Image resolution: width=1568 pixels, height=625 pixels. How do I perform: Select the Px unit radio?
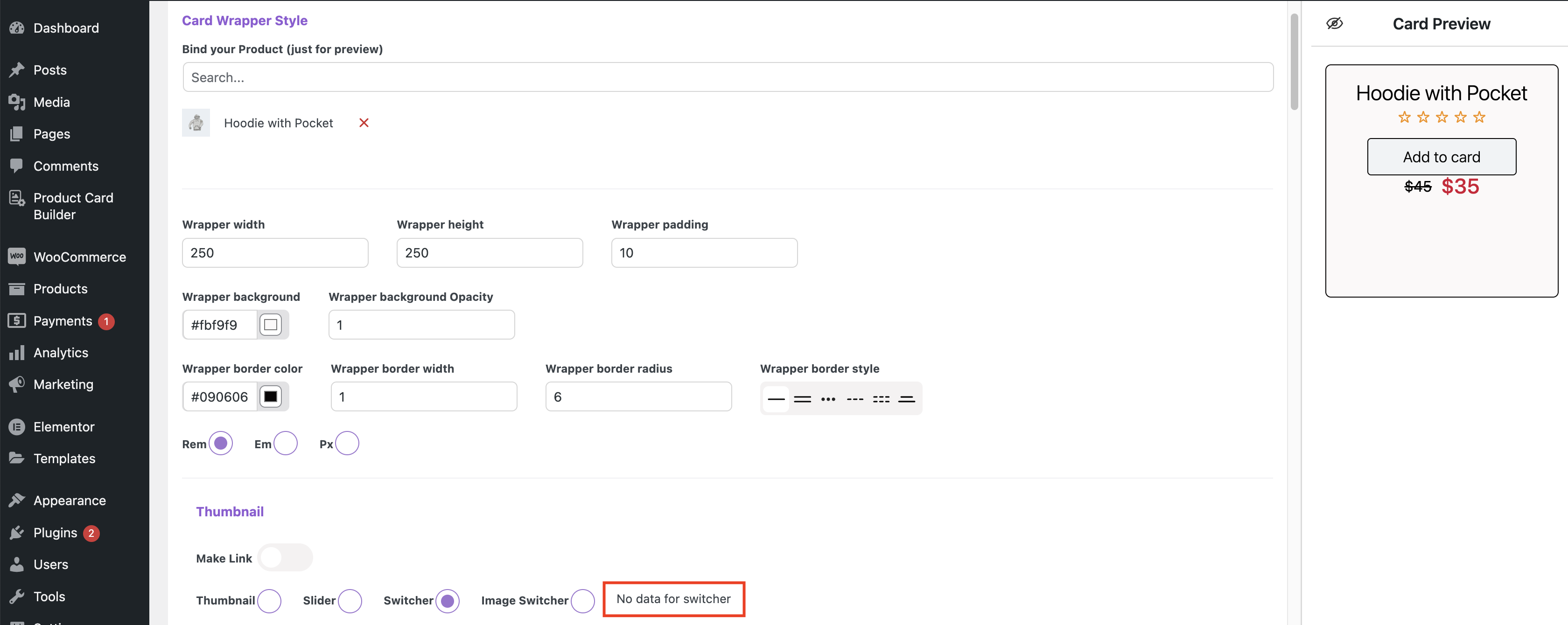pos(347,443)
